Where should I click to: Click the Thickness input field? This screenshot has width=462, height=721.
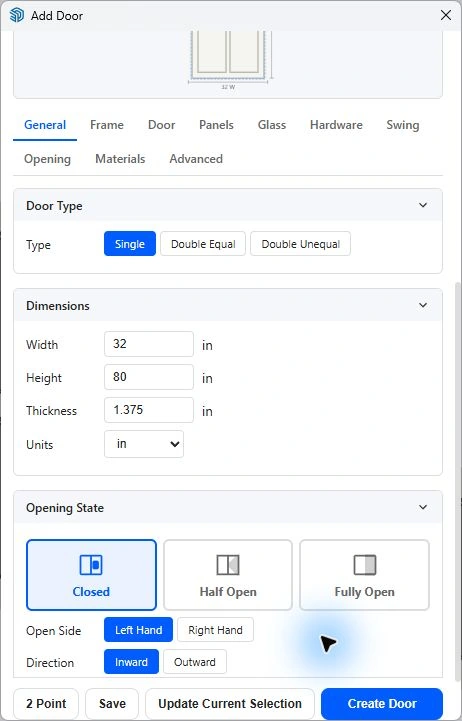(149, 410)
